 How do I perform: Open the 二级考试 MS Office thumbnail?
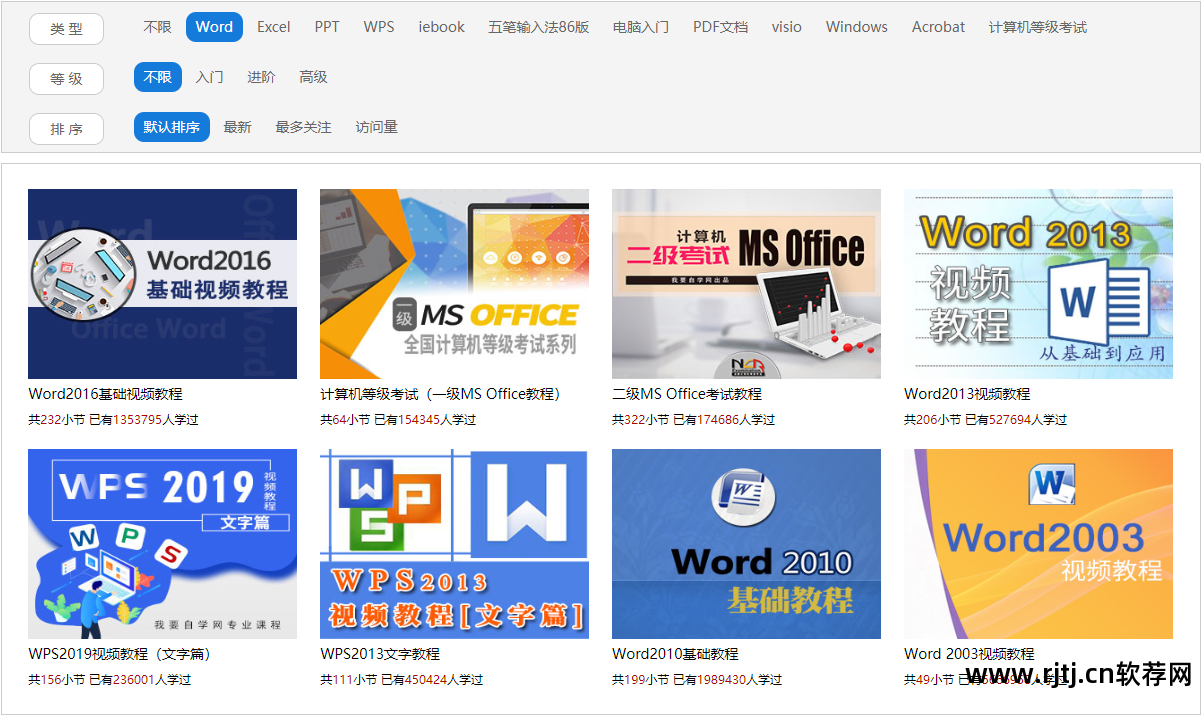746,284
